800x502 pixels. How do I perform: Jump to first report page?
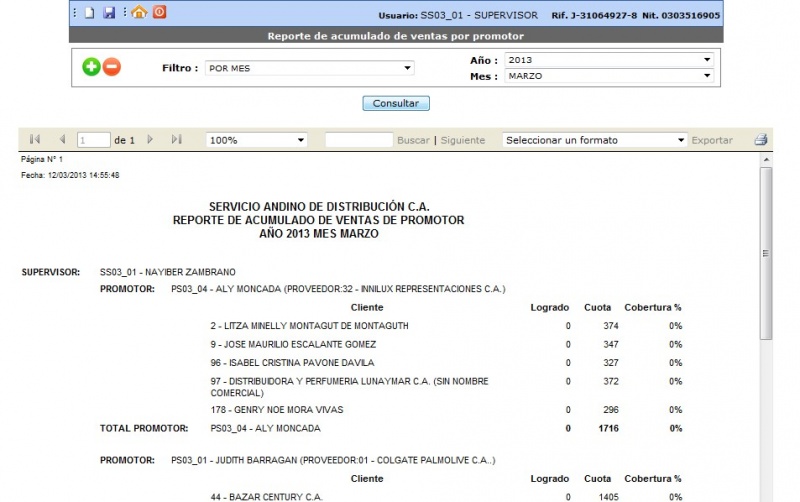(x=35, y=139)
